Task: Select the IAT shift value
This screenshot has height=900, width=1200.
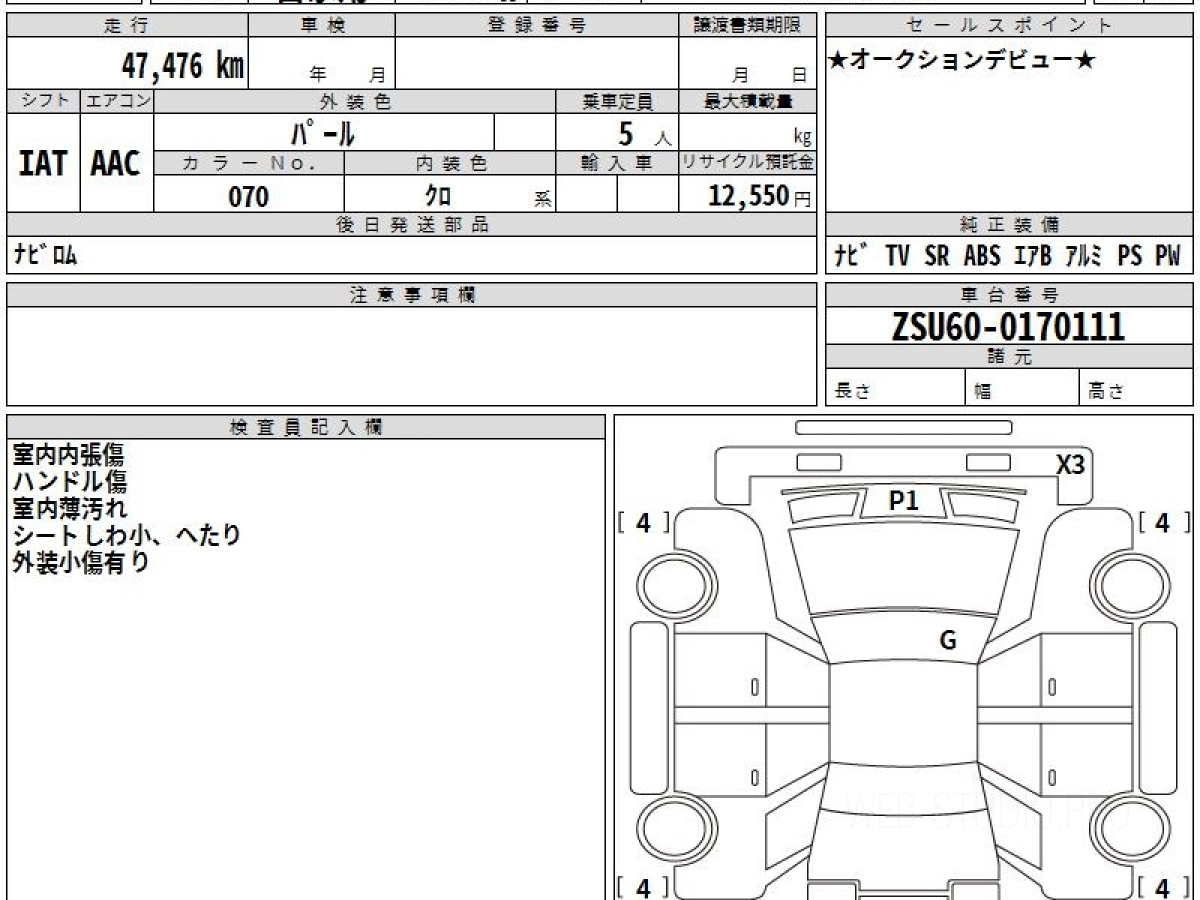Action: 43,164
